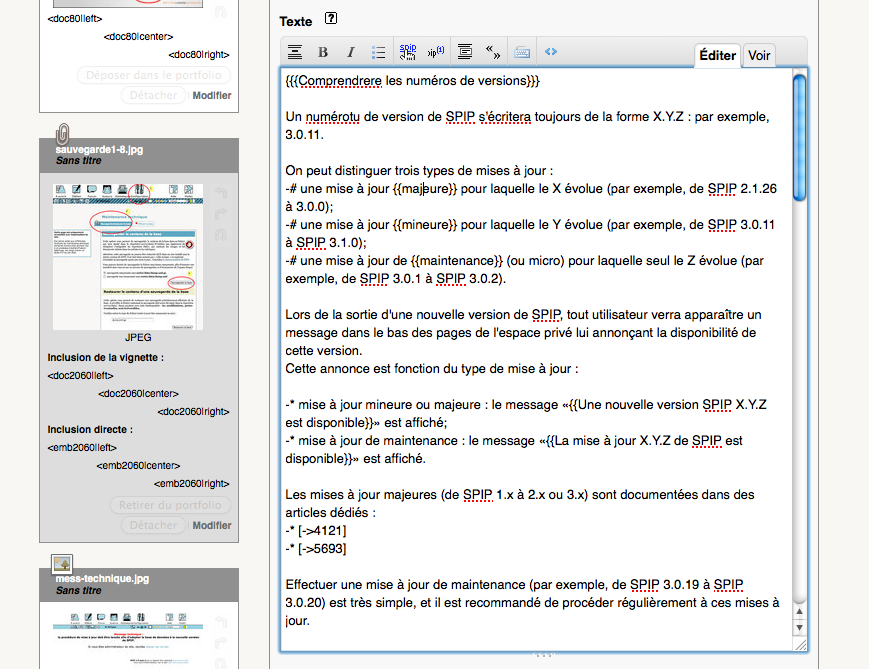Click the intertitre heading toolbar icon

click(x=295, y=52)
